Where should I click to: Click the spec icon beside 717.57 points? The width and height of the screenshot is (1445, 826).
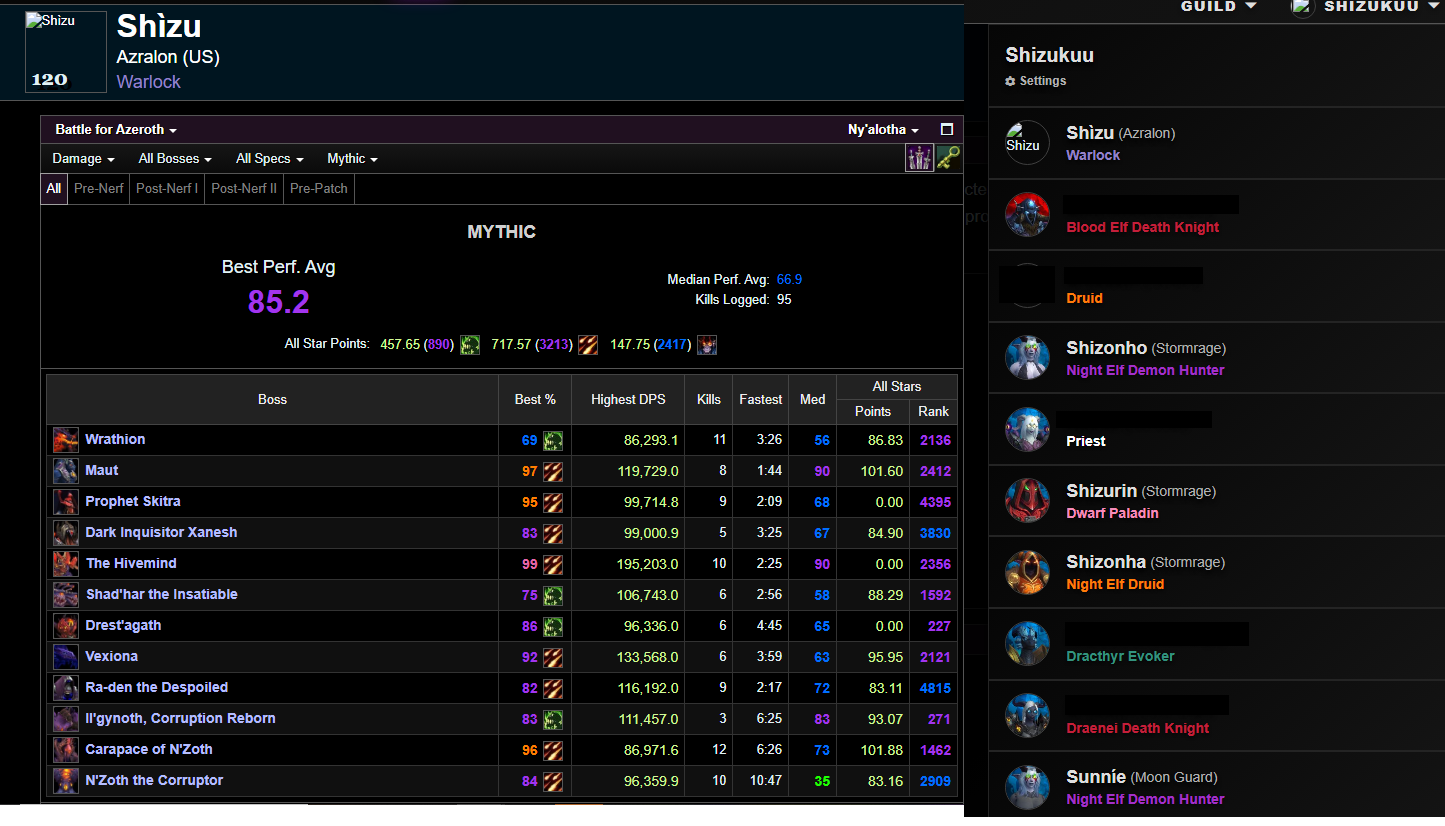tap(588, 345)
